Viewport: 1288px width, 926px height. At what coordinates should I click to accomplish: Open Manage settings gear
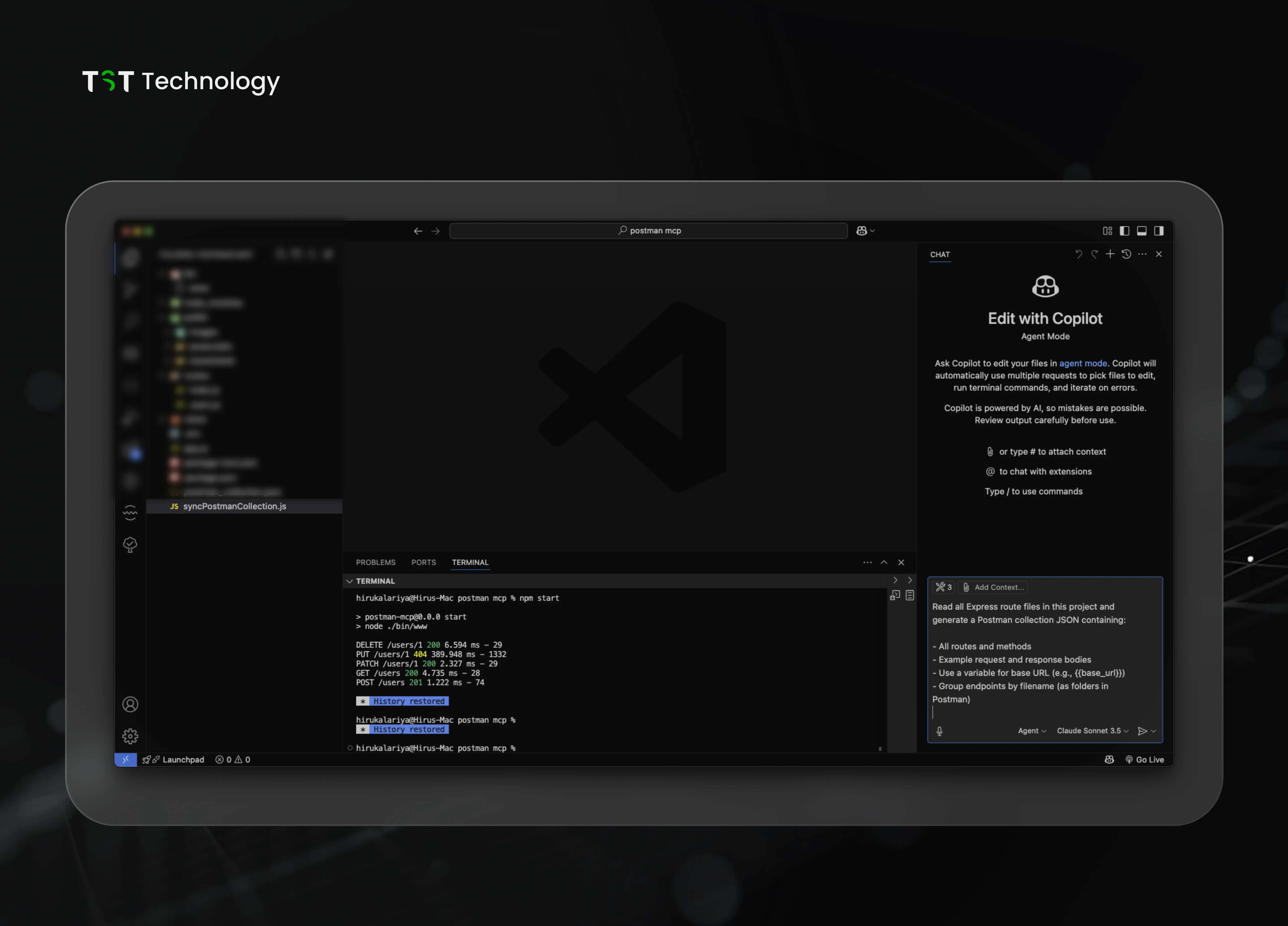tap(130, 736)
